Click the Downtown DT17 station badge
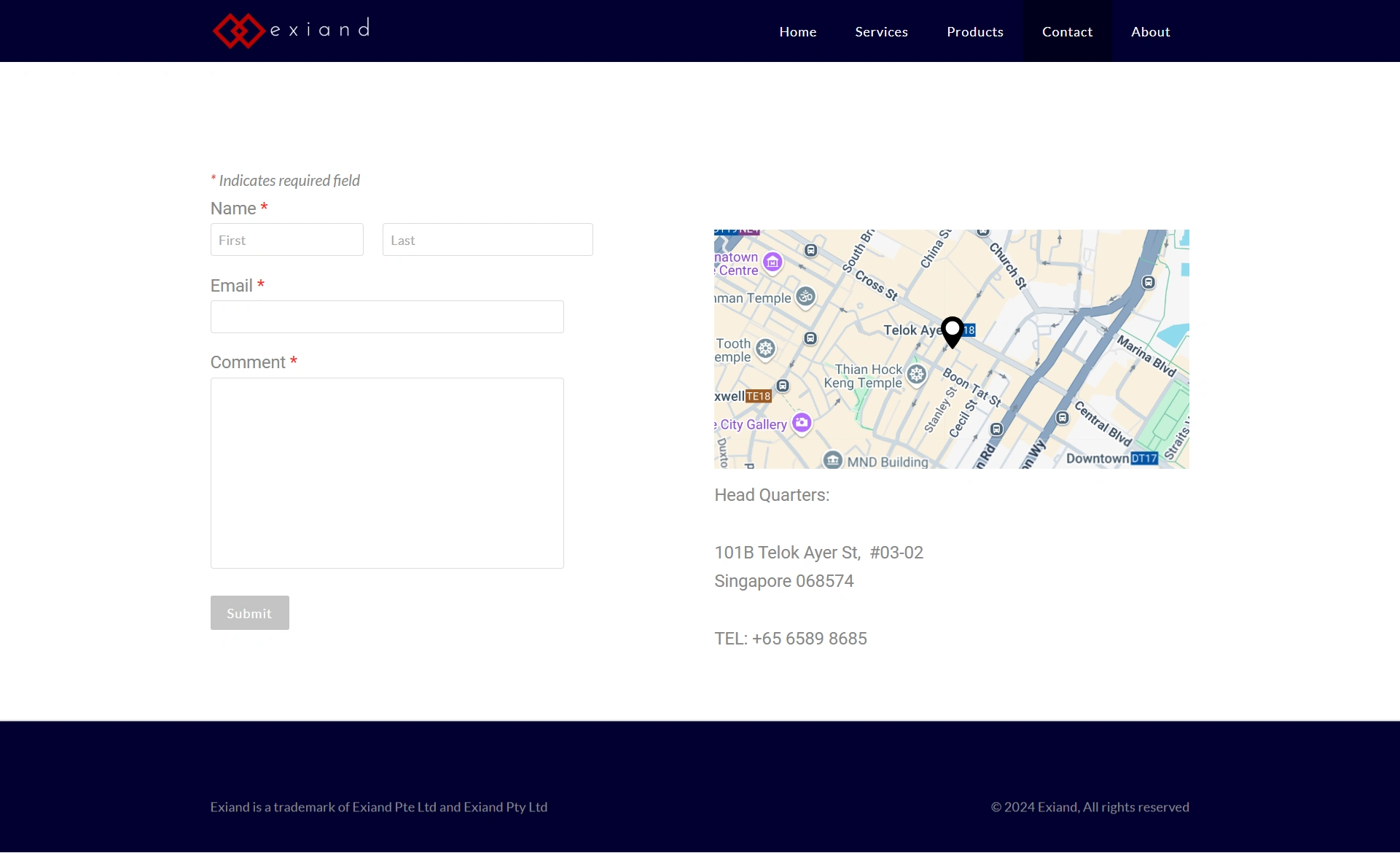This screenshot has width=1400, height=853. coord(1144,459)
